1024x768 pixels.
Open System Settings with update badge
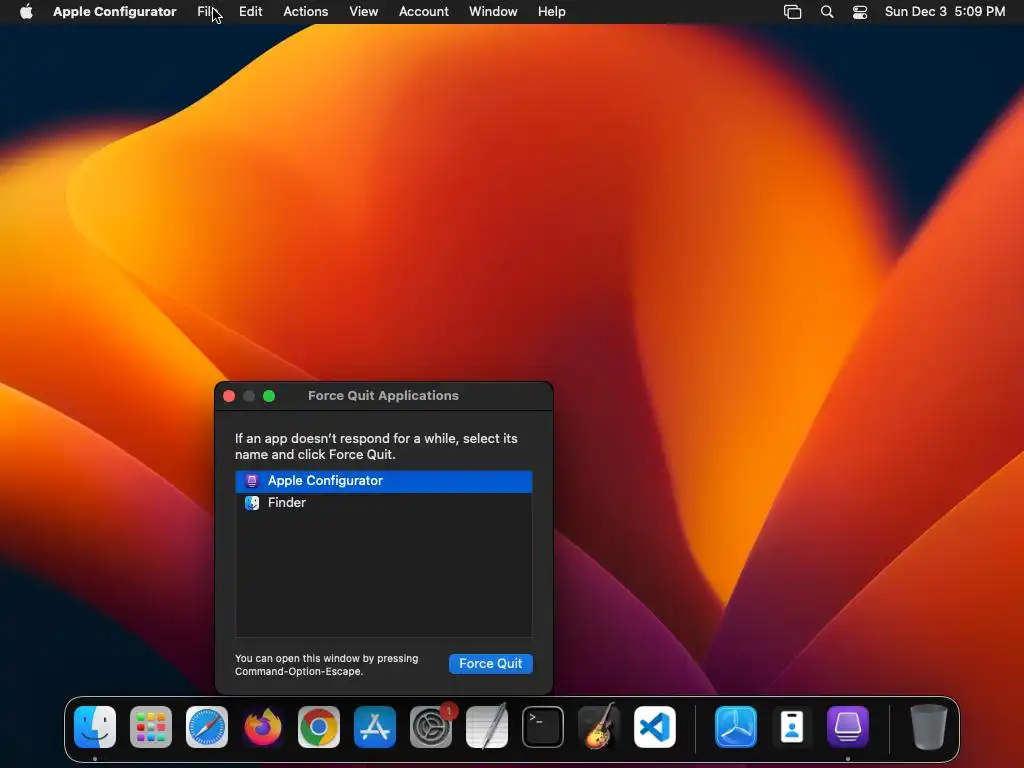tap(431, 727)
